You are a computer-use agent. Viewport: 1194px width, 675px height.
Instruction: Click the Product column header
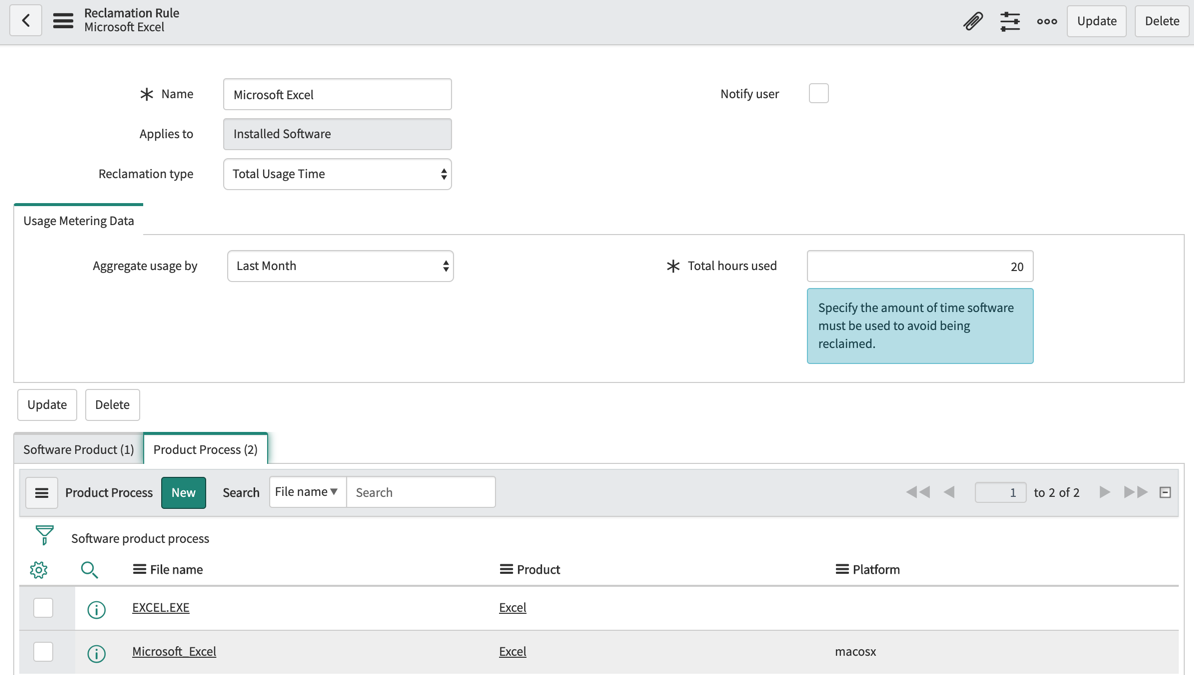[538, 570]
